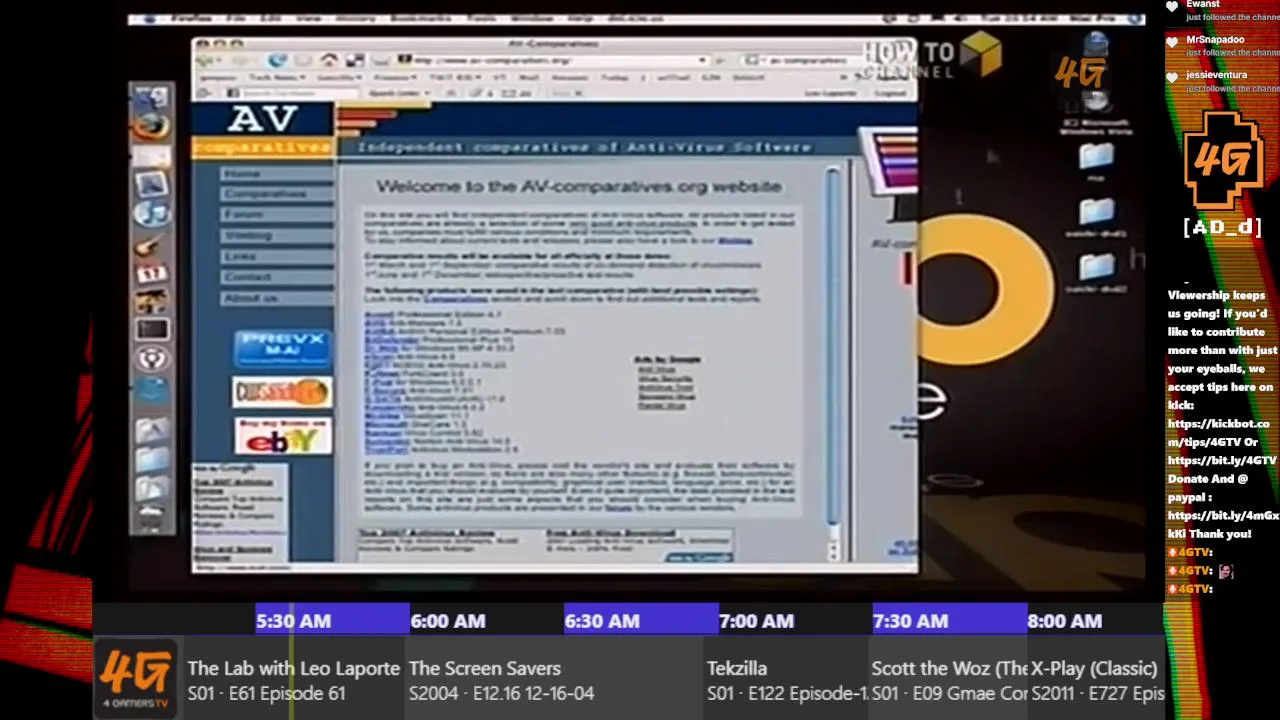Click the Home link on AV-Comparatives
The height and width of the screenshot is (720, 1280).
(277, 173)
